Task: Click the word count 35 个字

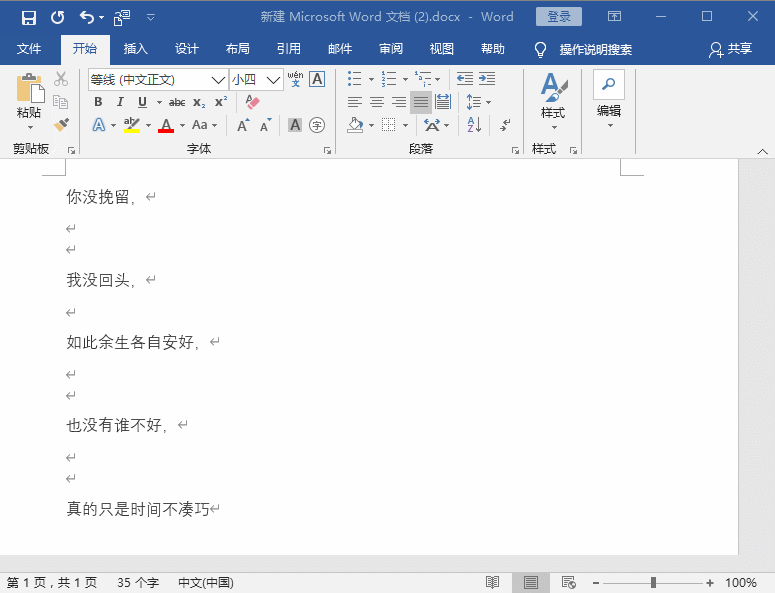Action: (137, 583)
